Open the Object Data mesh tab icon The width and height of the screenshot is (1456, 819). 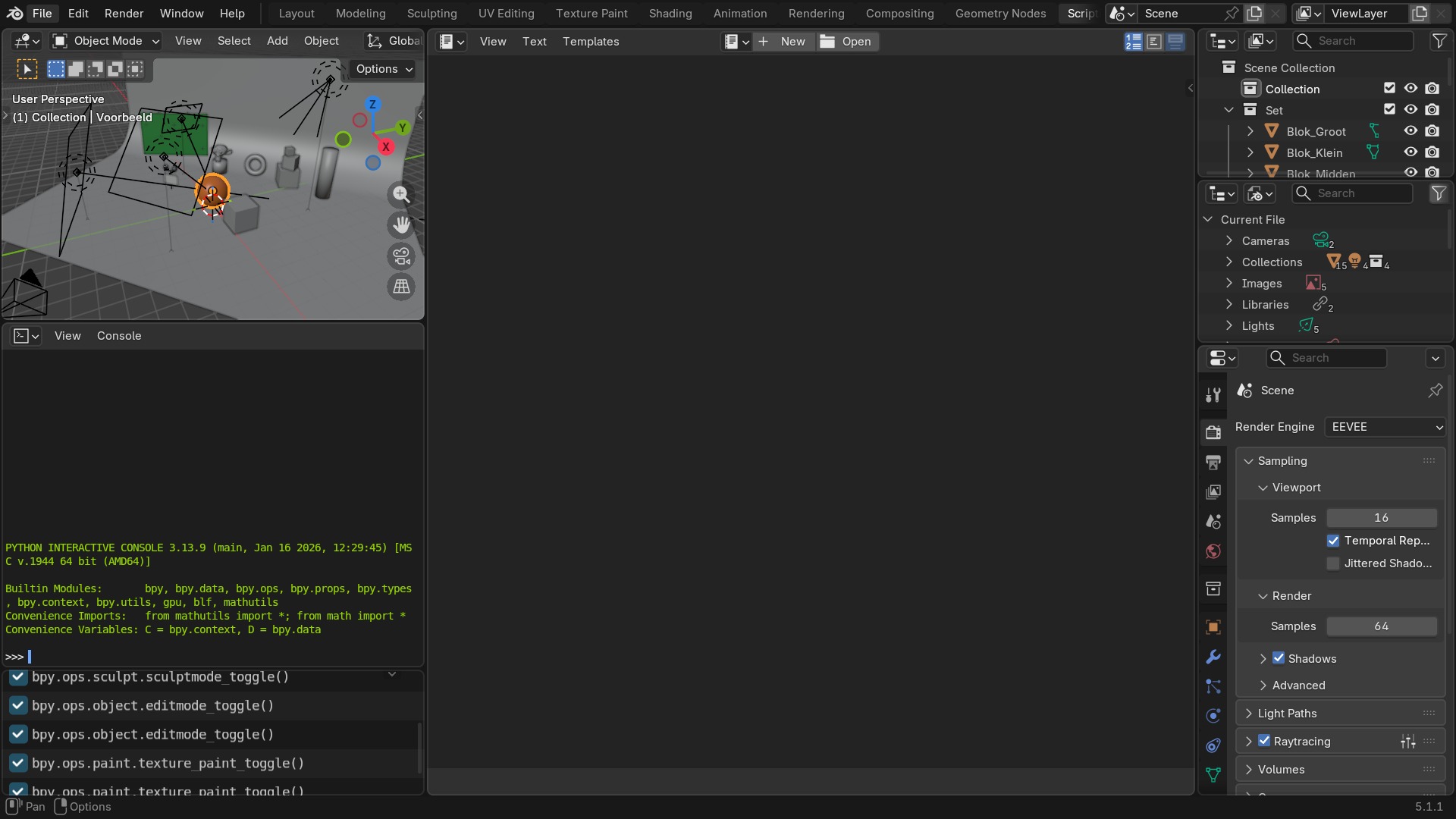1213,775
